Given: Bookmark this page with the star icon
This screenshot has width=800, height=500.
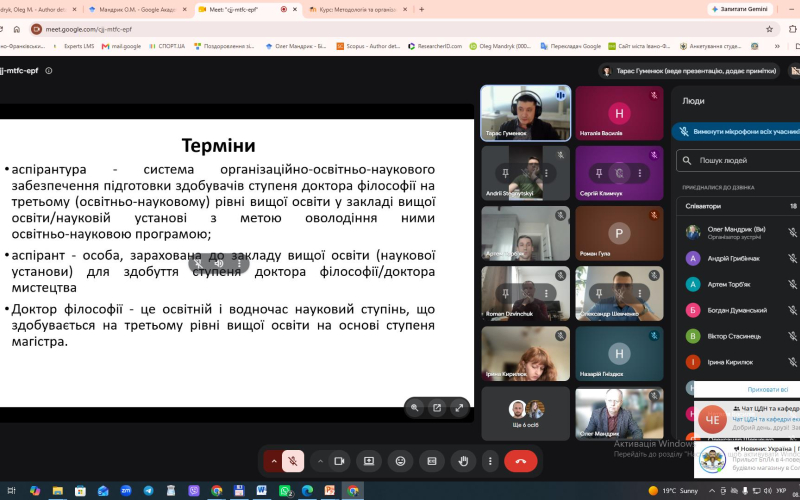Looking at the screenshot, I should coord(769,29).
